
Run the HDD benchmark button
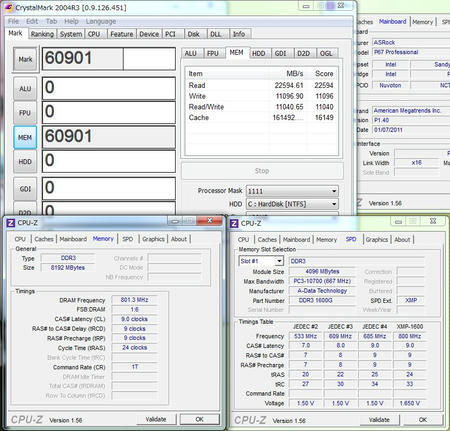tap(25, 162)
